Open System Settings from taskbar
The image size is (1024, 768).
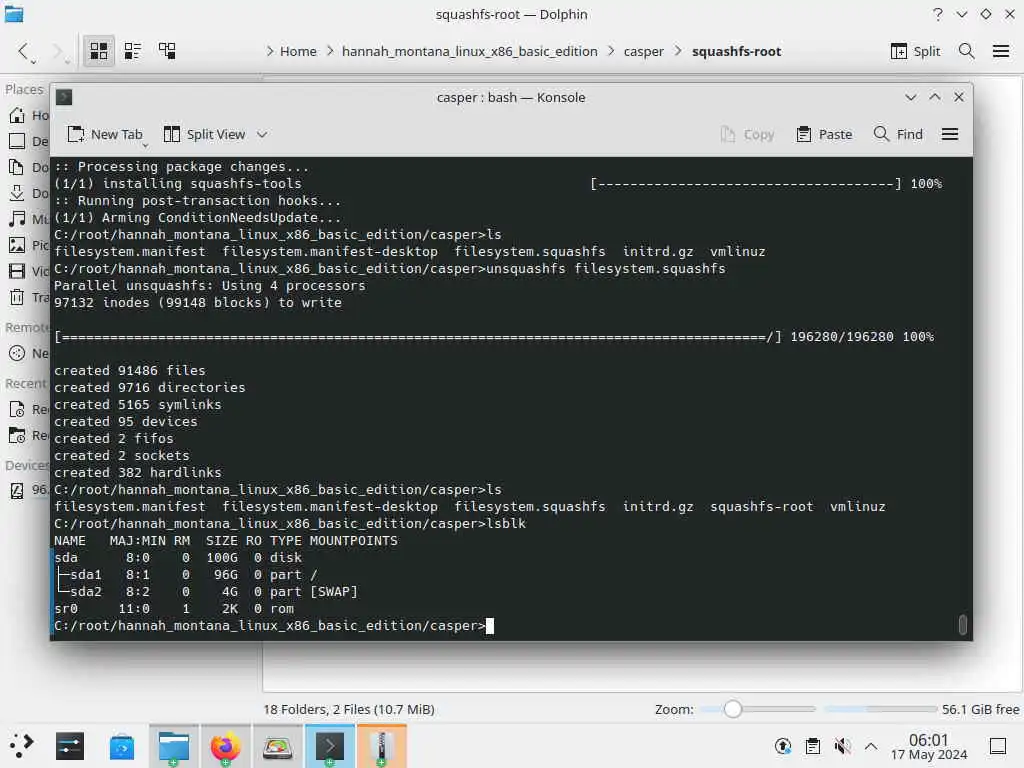70,746
